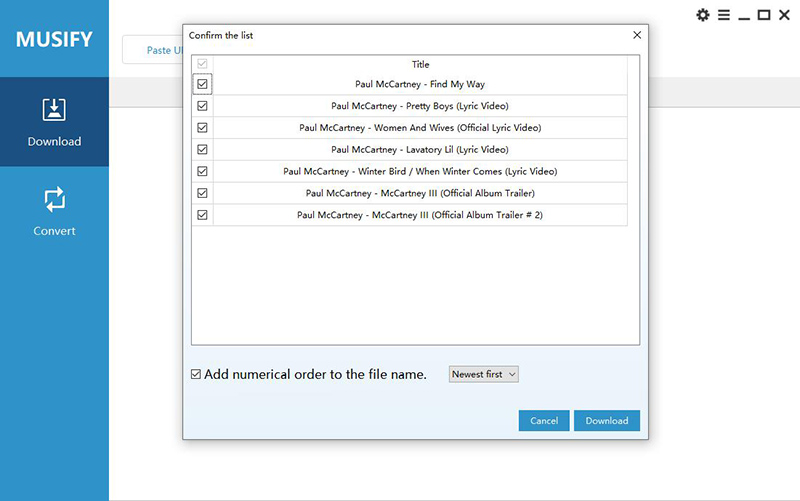
Task: Select title 'Paul McCartney - Find My Way'
Action: pos(420,84)
